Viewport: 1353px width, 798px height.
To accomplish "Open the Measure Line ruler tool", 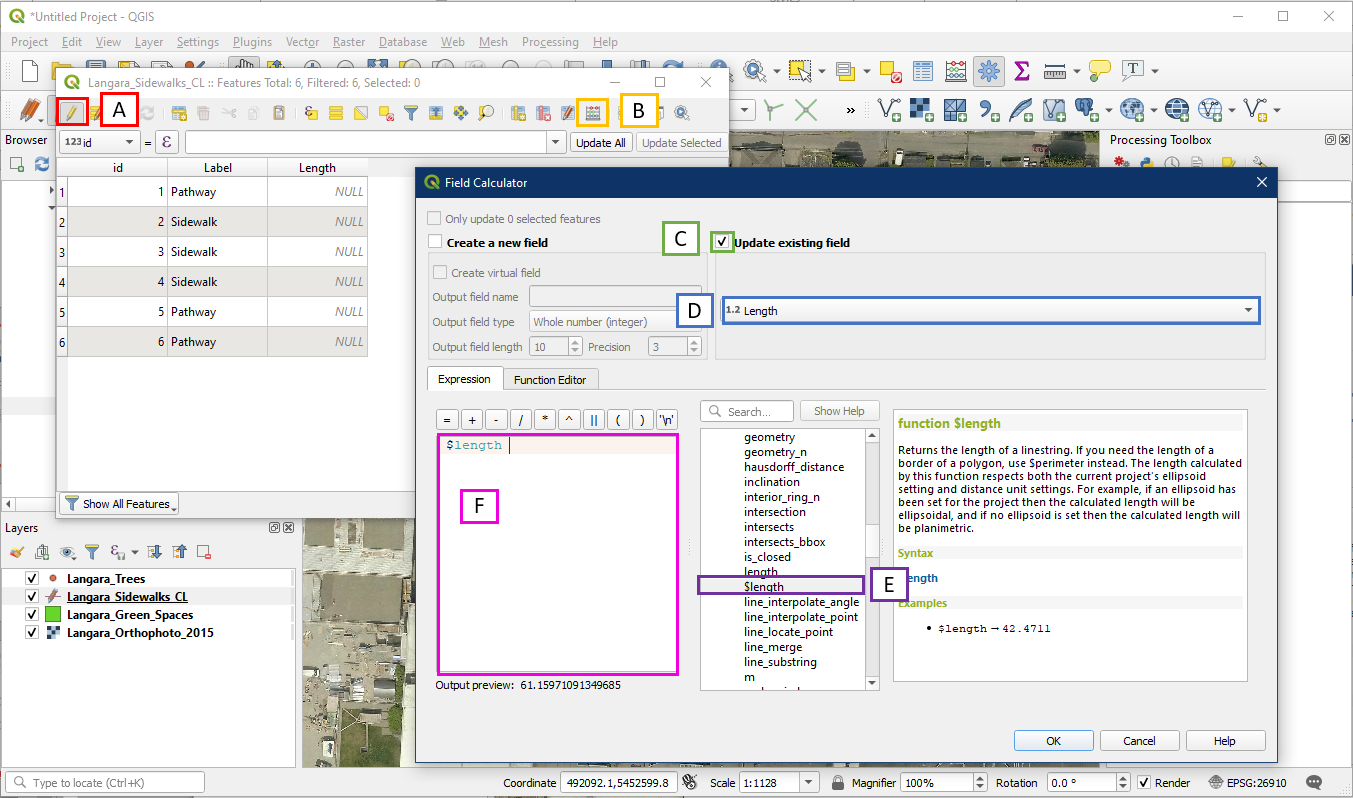I will pos(1054,71).
